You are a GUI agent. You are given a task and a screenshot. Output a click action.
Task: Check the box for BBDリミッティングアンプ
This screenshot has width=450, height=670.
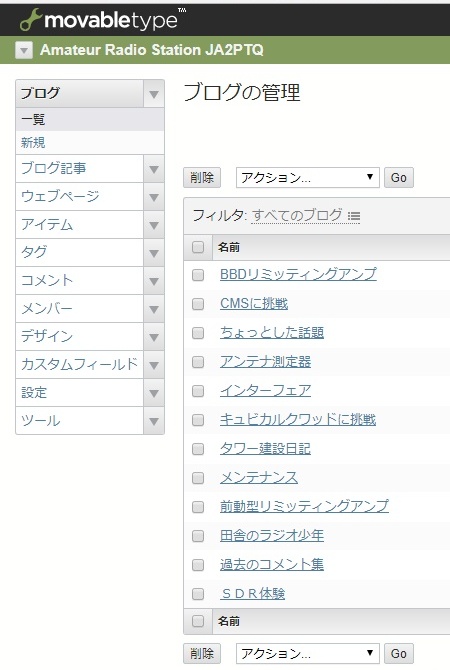(x=198, y=275)
